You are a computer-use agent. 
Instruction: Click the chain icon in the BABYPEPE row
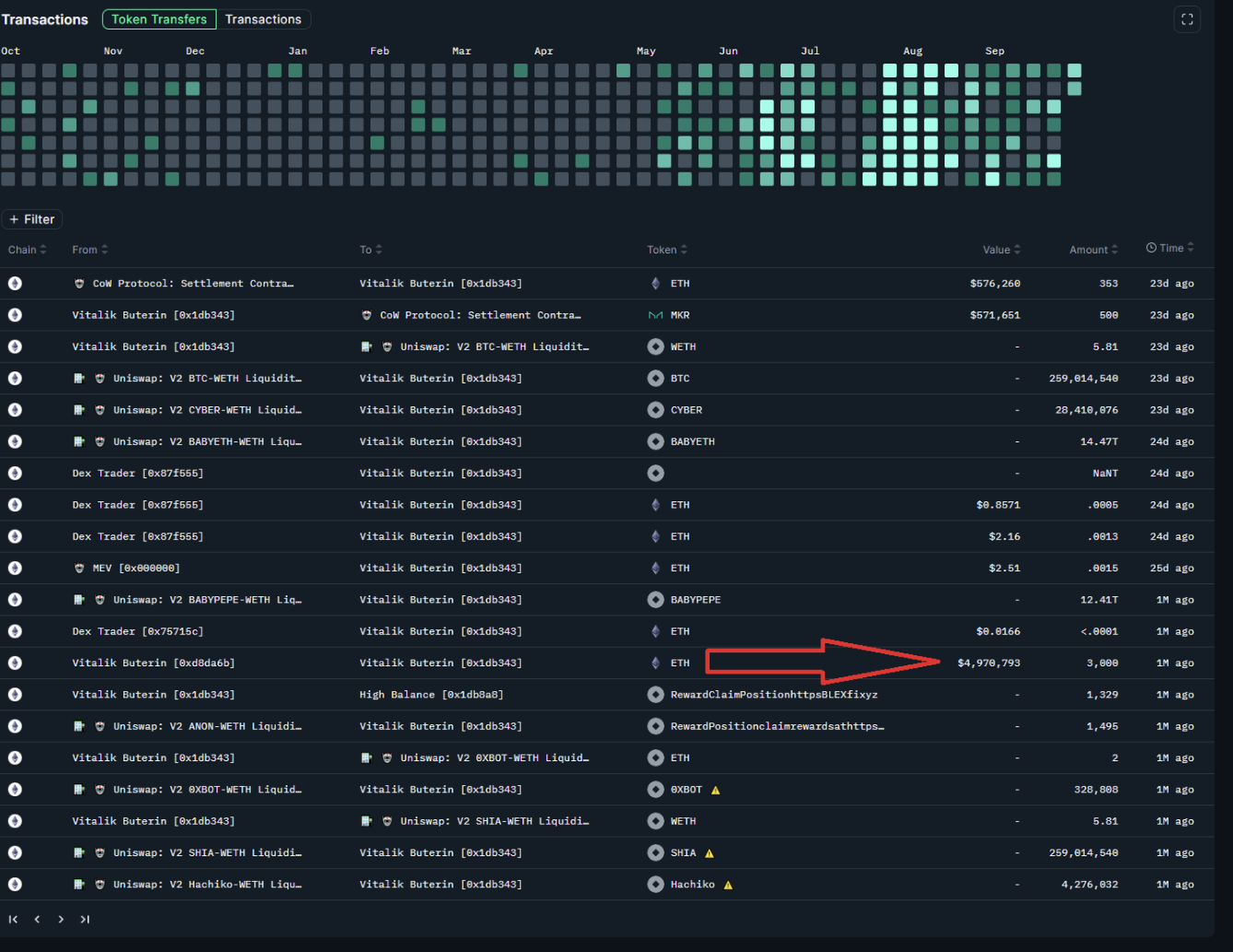(15, 599)
